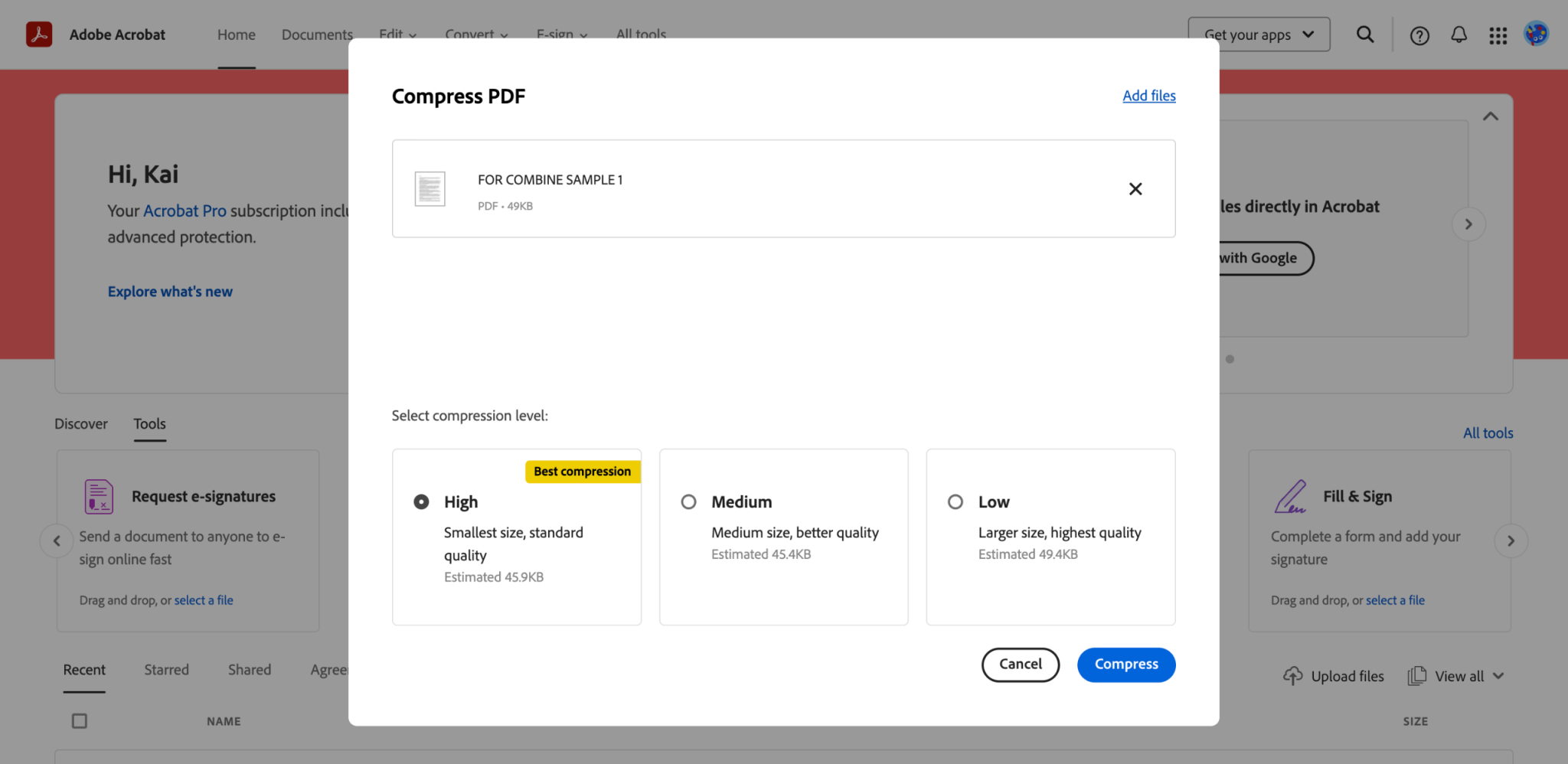Open the search magnifier icon
The height and width of the screenshot is (764, 1568).
coord(1365,34)
